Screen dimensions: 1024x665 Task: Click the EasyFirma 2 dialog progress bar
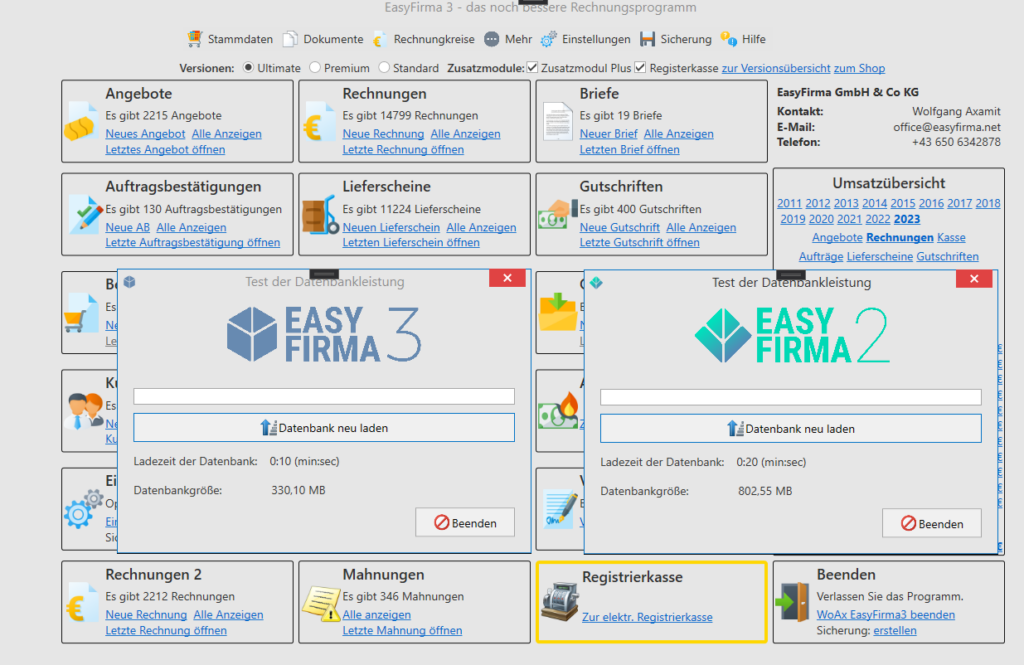791,397
